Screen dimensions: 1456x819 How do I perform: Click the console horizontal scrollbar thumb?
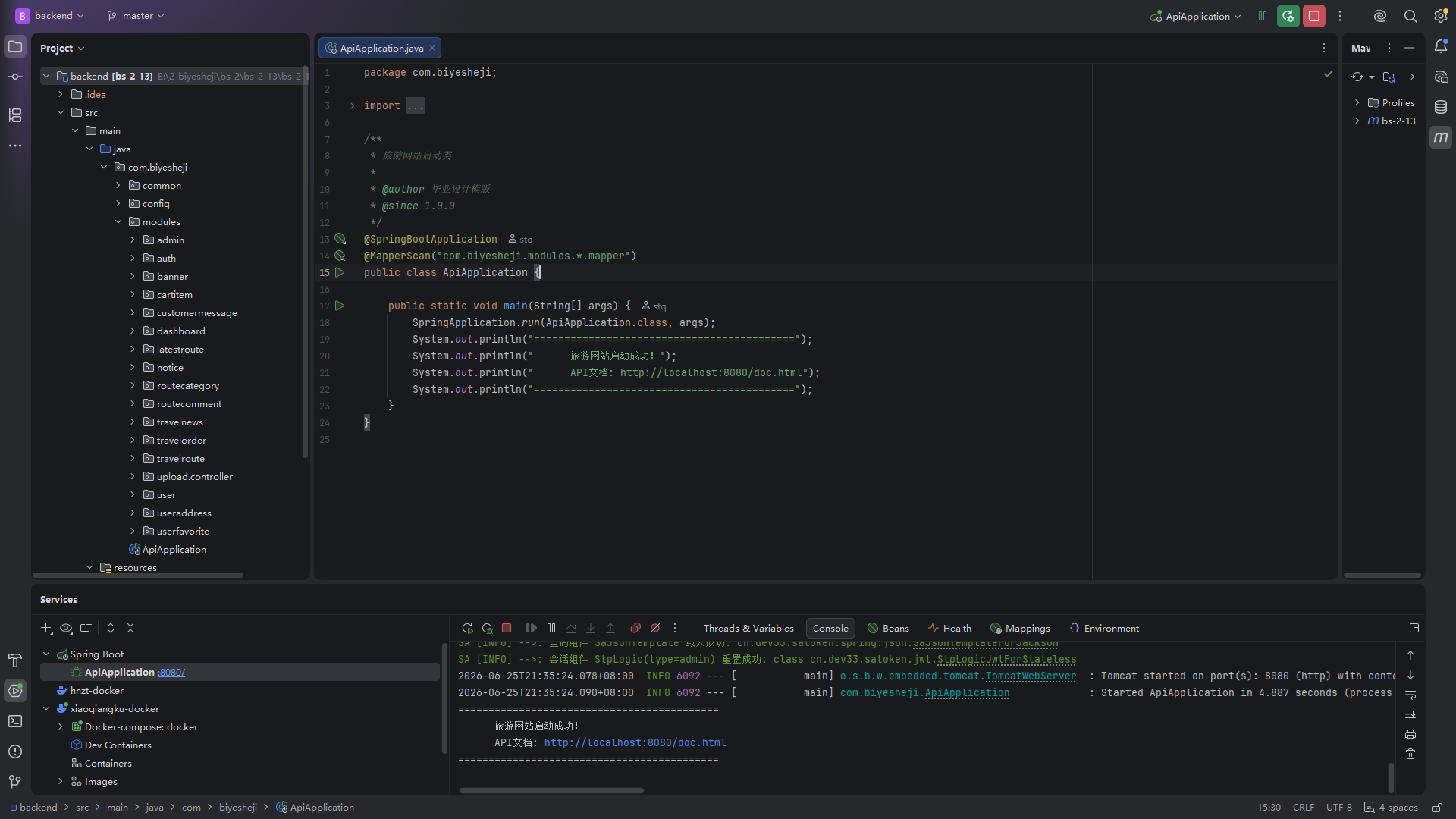coord(551,790)
